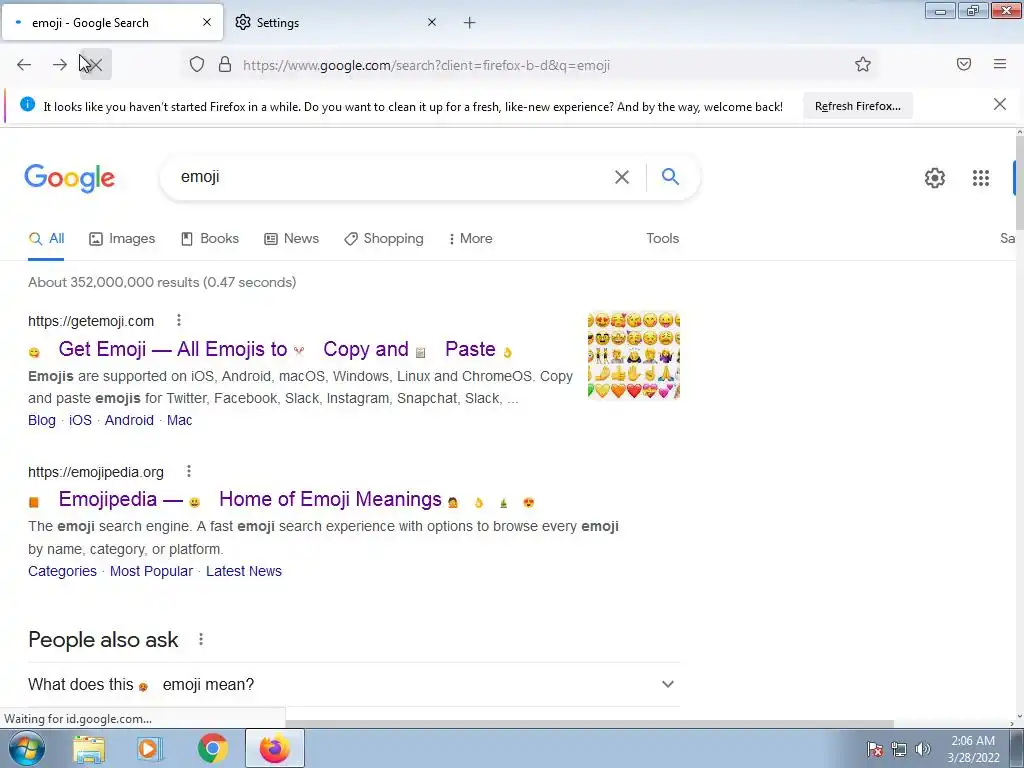Viewport: 1024px width, 768px height.
Task: Open the search Tools options
Action: pos(662,238)
